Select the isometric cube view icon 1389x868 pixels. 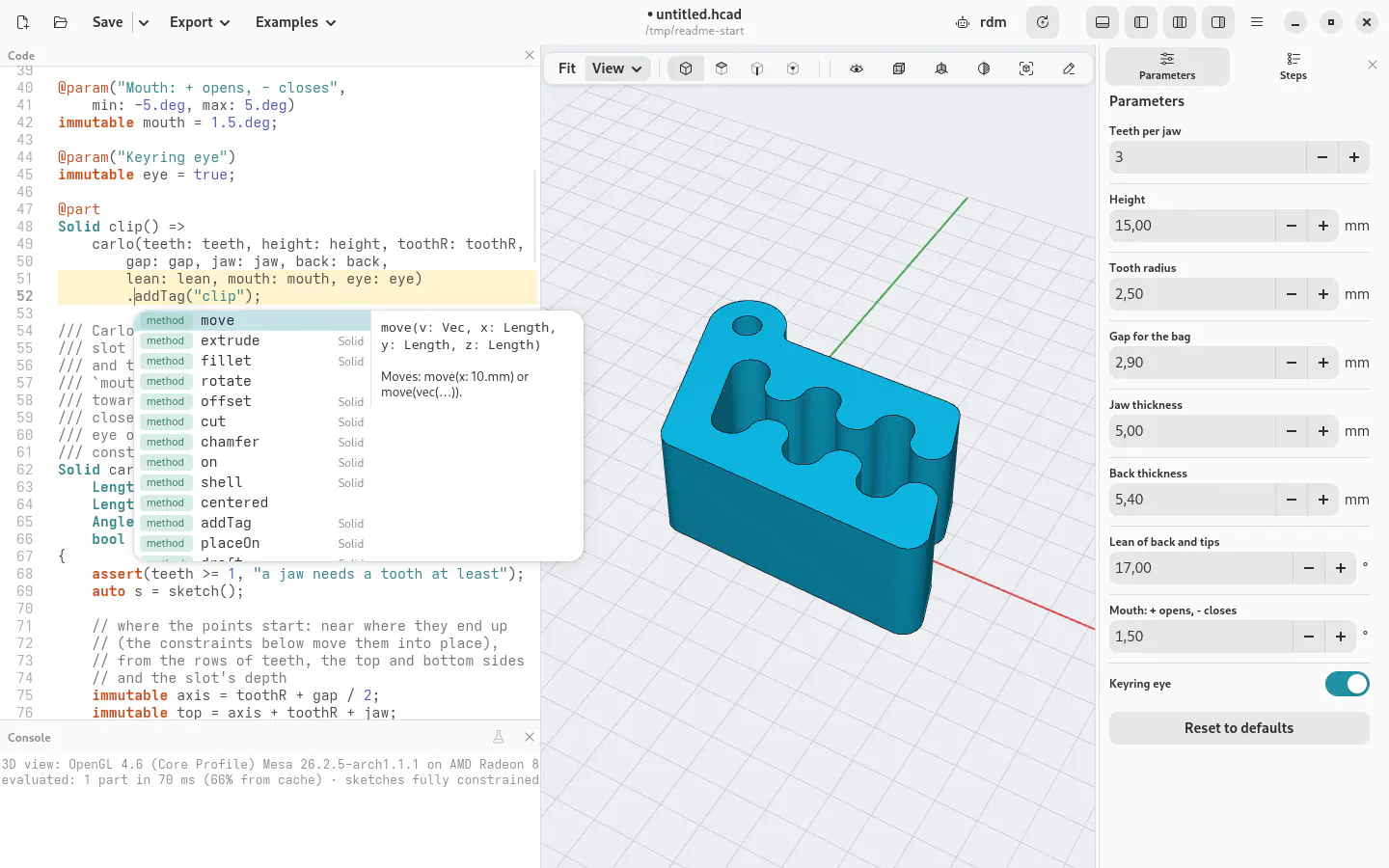(x=686, y=68)
